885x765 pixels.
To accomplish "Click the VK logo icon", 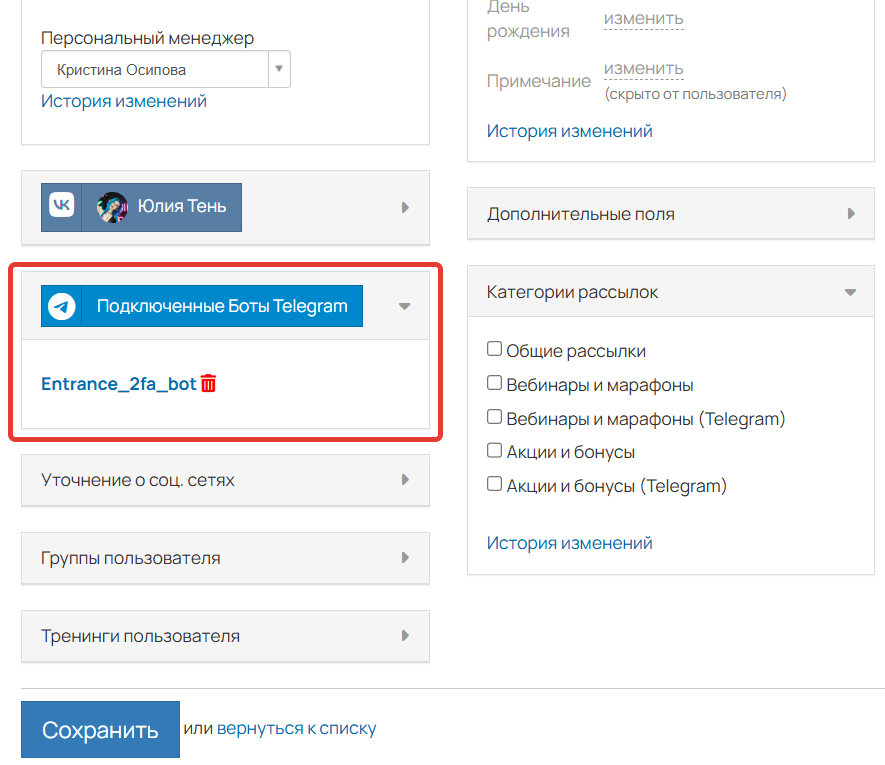I will coord(60,207).
